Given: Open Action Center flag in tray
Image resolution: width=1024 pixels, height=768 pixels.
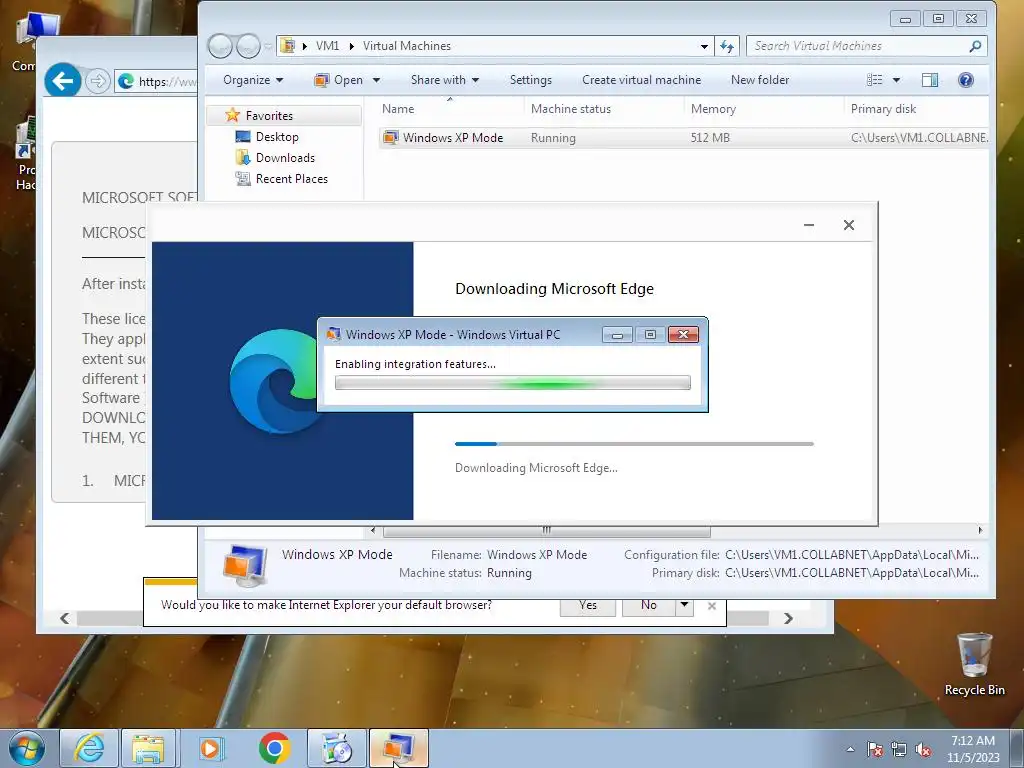Looking at the screenshot, I should [875, 749].
